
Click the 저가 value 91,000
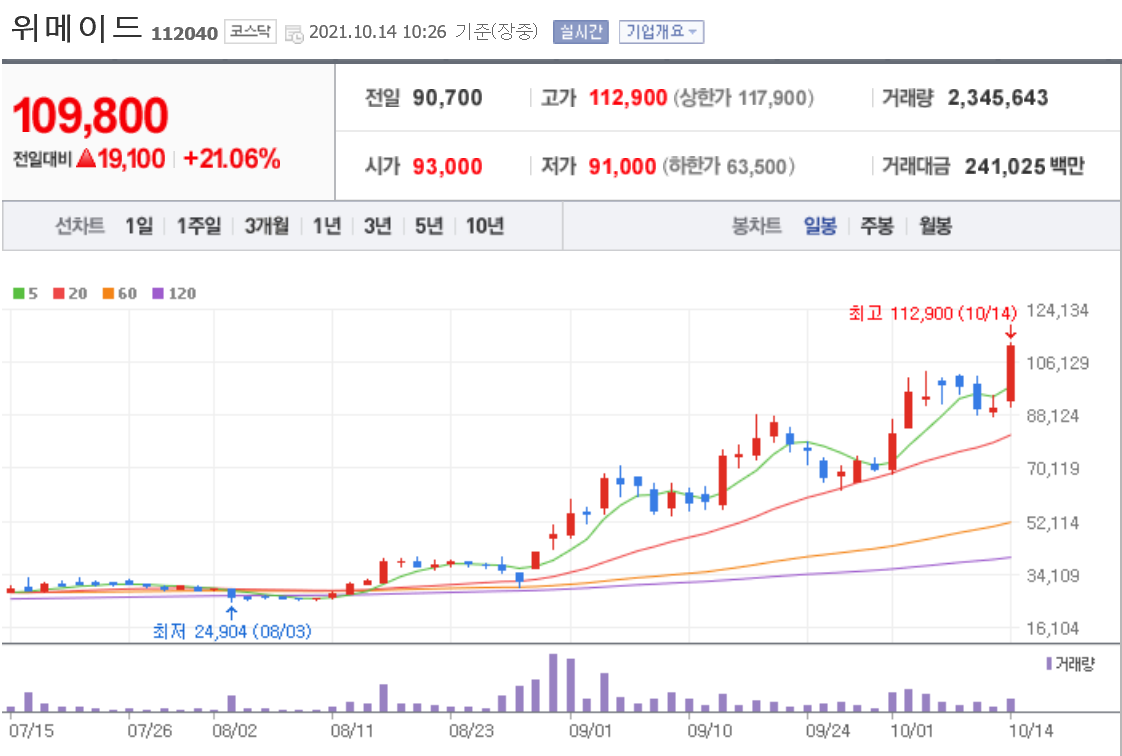click(623, 167)
